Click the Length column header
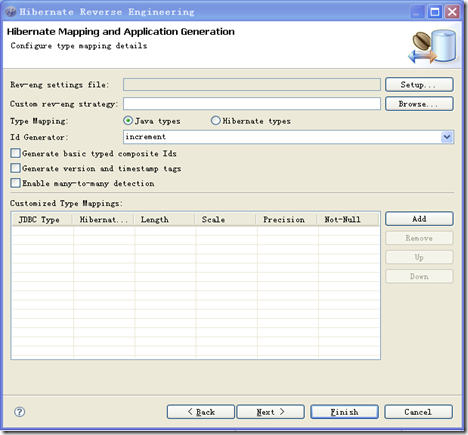This screenshot has height=435, width=468. pos(165,220)
